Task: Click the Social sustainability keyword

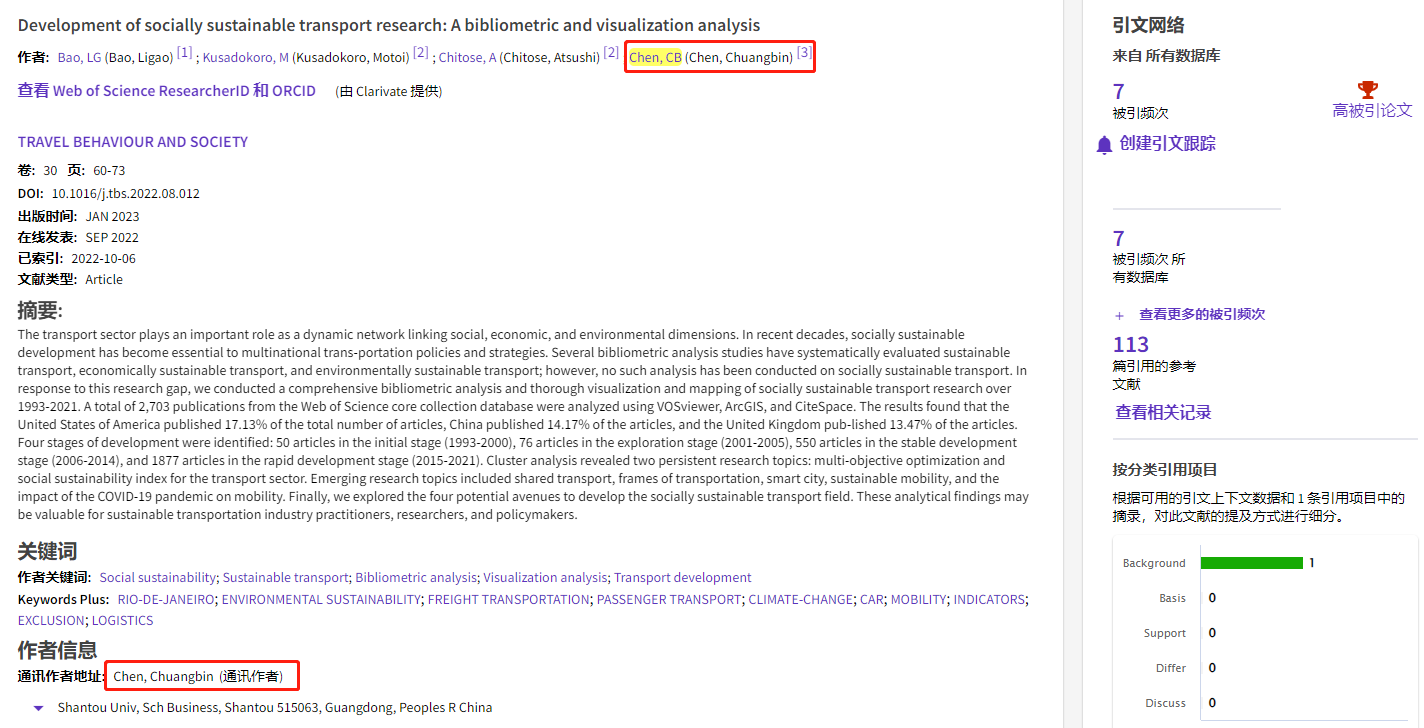Action: (157, 578)
